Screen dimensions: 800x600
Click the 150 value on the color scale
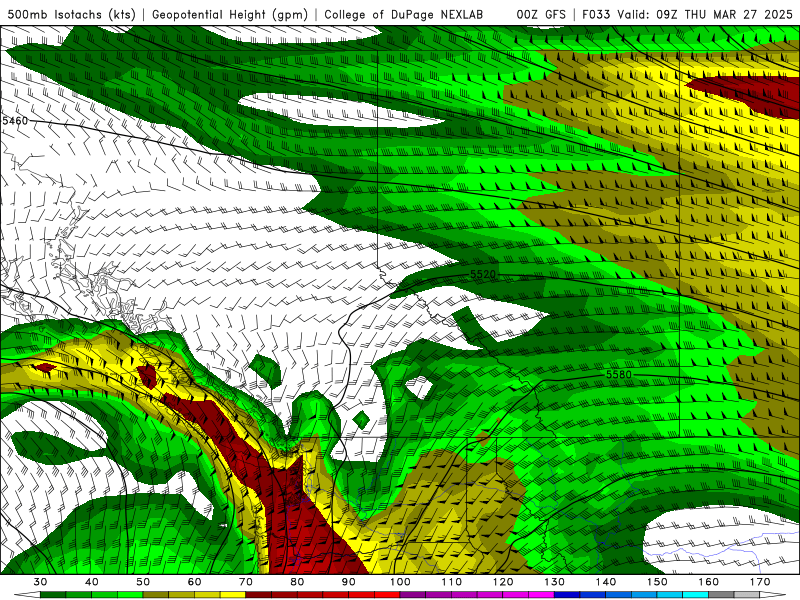pyautogui.click(x=657, y=582)
